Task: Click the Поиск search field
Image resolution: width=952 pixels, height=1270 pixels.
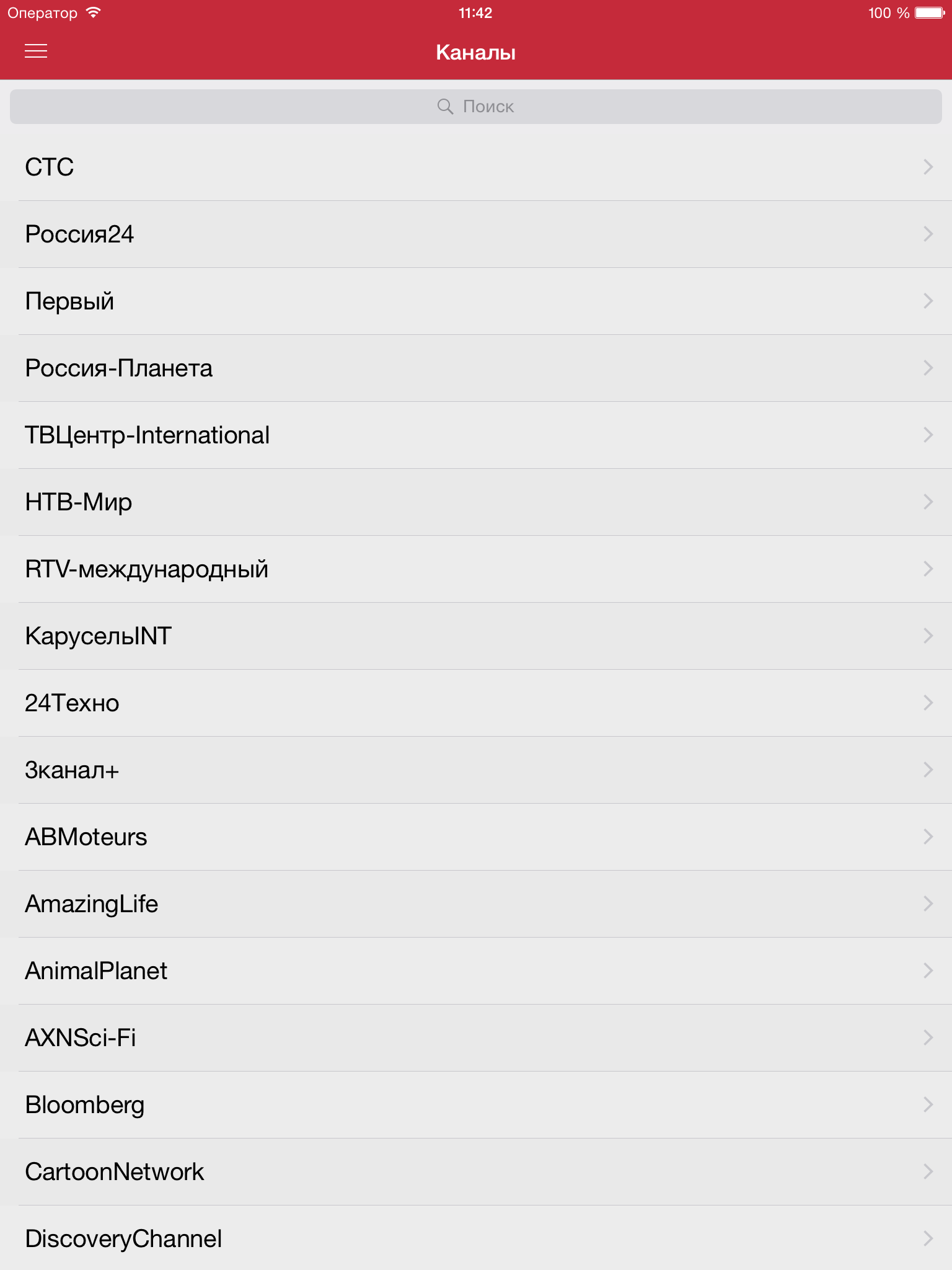Action: (x=476, y=107)
